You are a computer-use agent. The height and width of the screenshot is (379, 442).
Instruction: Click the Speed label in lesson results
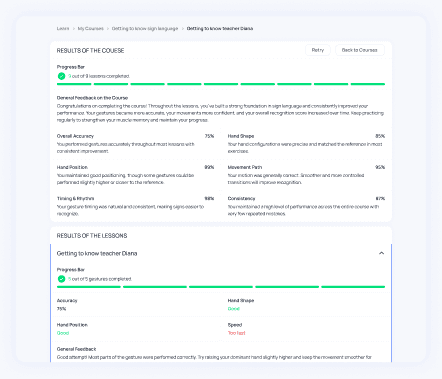point(235,325)
